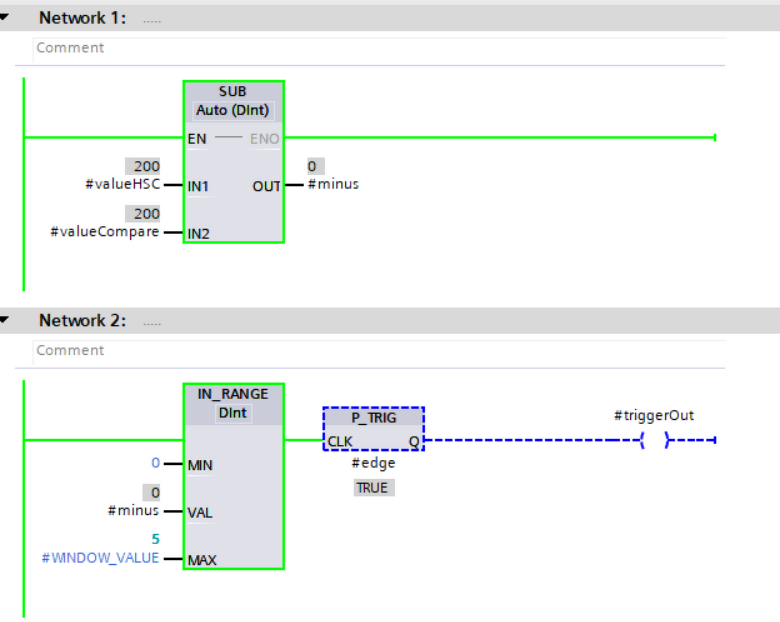
Task: Collapse Network 2 using its arrow
Action: (4, 320)
